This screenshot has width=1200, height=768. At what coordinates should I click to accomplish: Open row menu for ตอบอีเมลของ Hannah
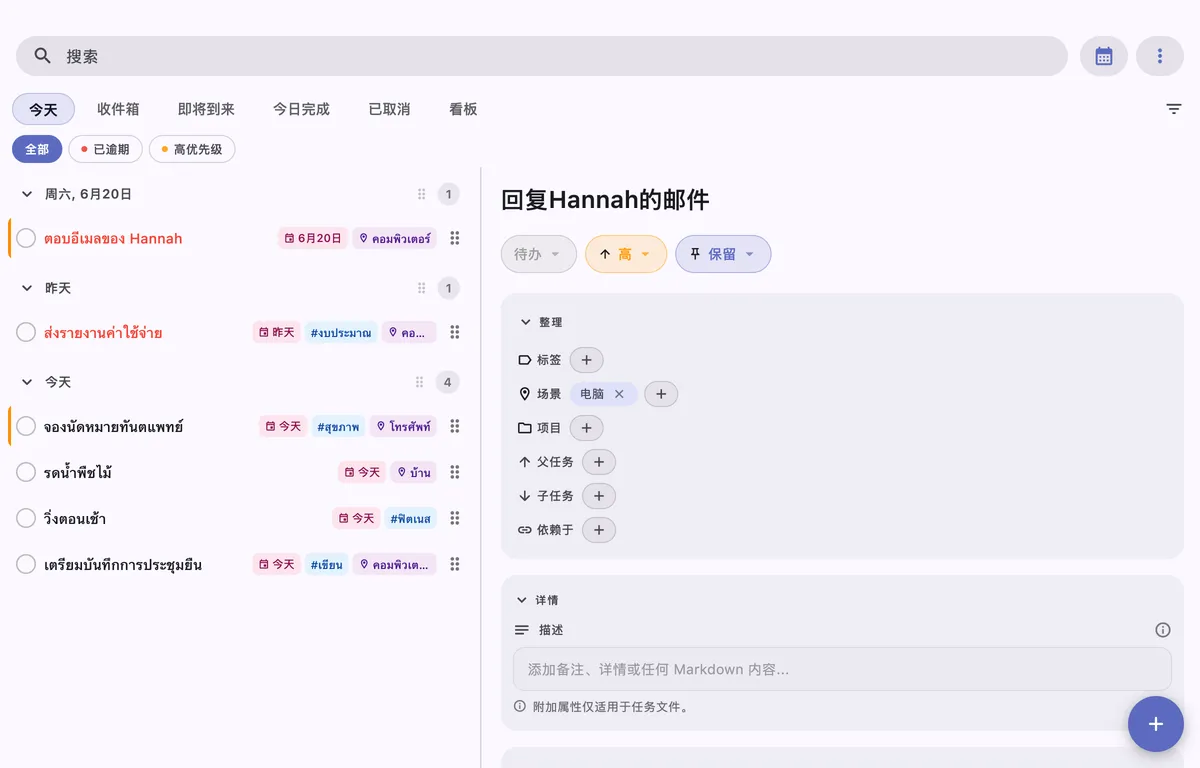click(x=455, y=238)
